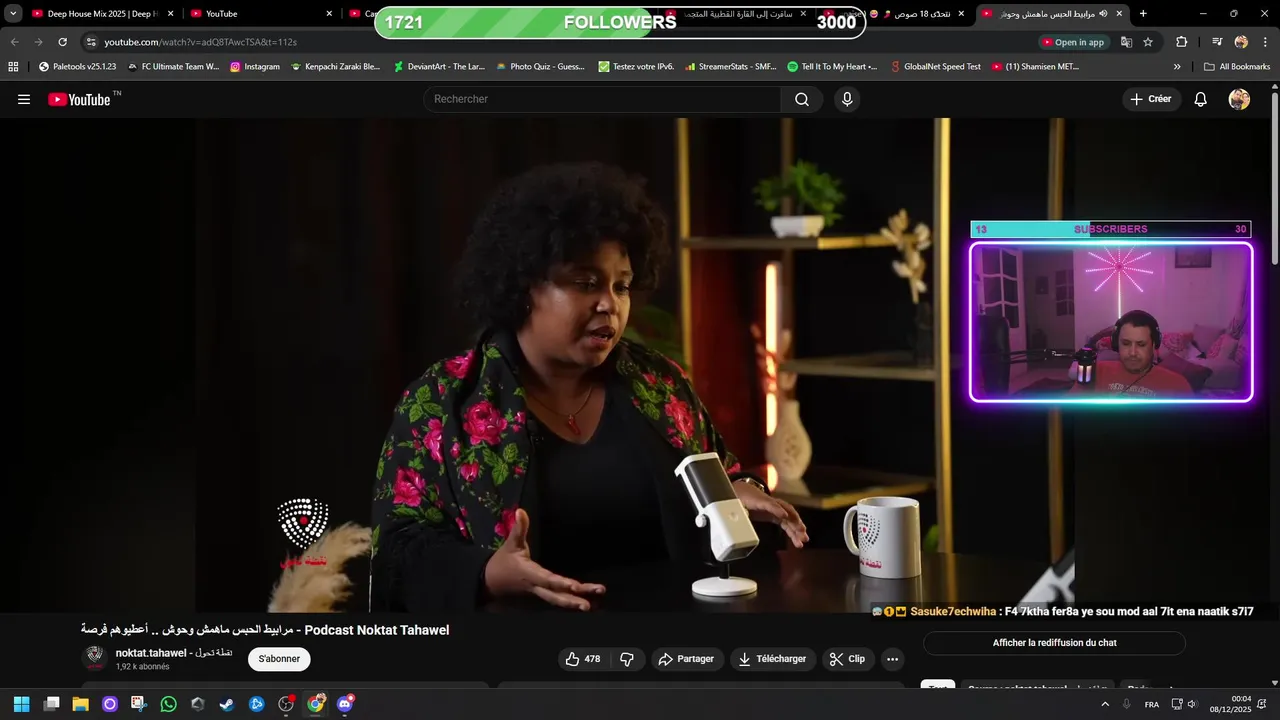Click the Rechercher search field
Viewport: 1280px width, 720px height.
tap(602, 99)
